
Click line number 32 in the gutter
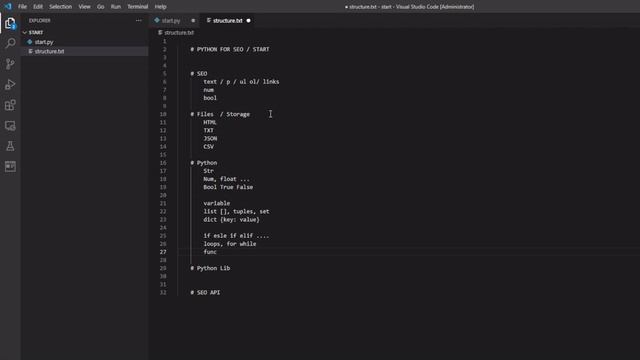point(163,293)
